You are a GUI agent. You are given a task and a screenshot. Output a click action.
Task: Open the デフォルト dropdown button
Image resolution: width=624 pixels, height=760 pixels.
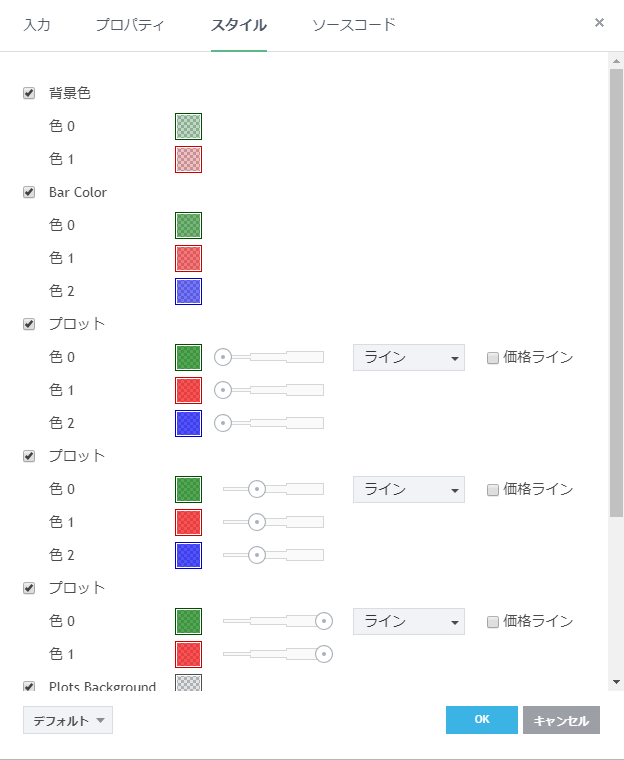[x=68, y=720]
